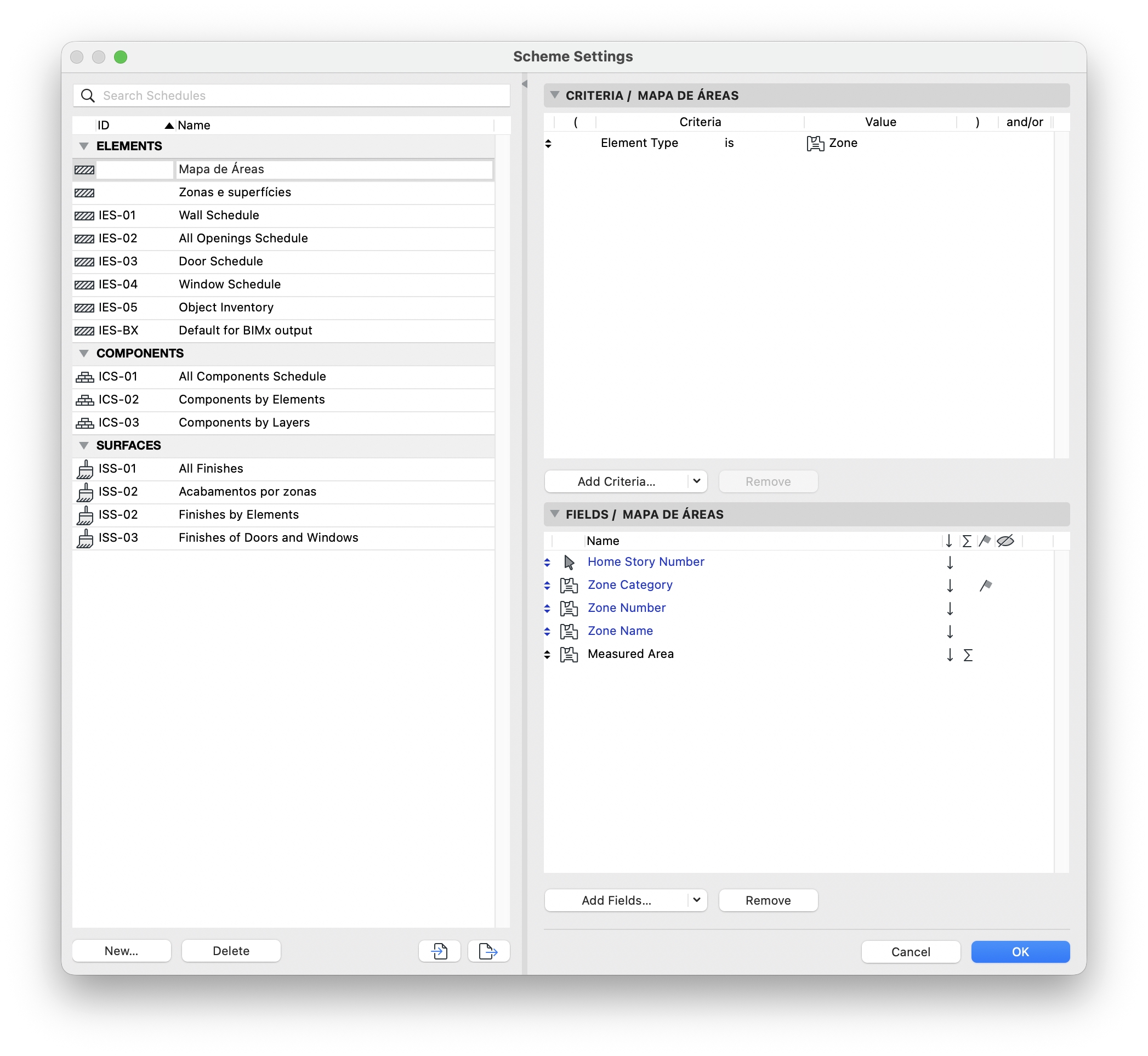
Task: Select the Finishes by Elements scheme
Action: coord(283,515)
